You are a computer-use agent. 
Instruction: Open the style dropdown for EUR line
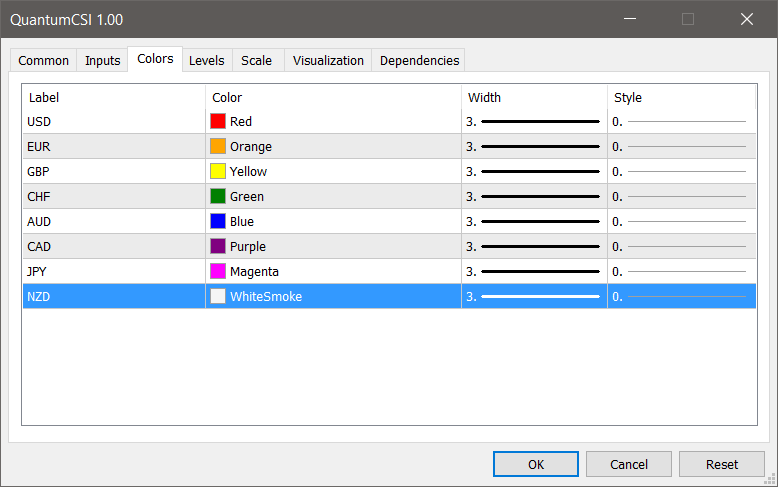[680, 146]
